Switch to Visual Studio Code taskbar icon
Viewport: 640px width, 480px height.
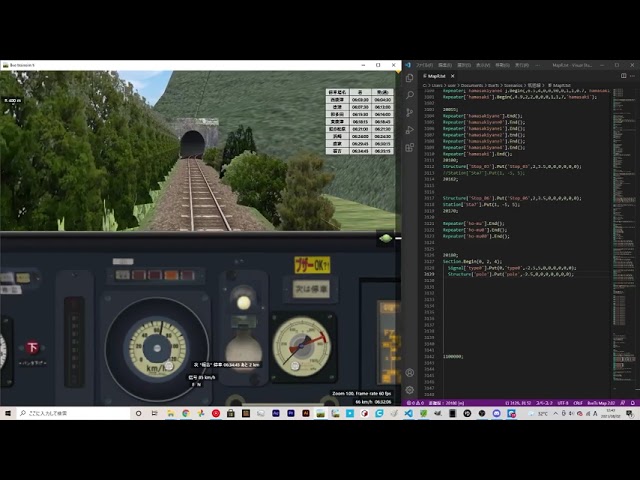coord(408,413)
